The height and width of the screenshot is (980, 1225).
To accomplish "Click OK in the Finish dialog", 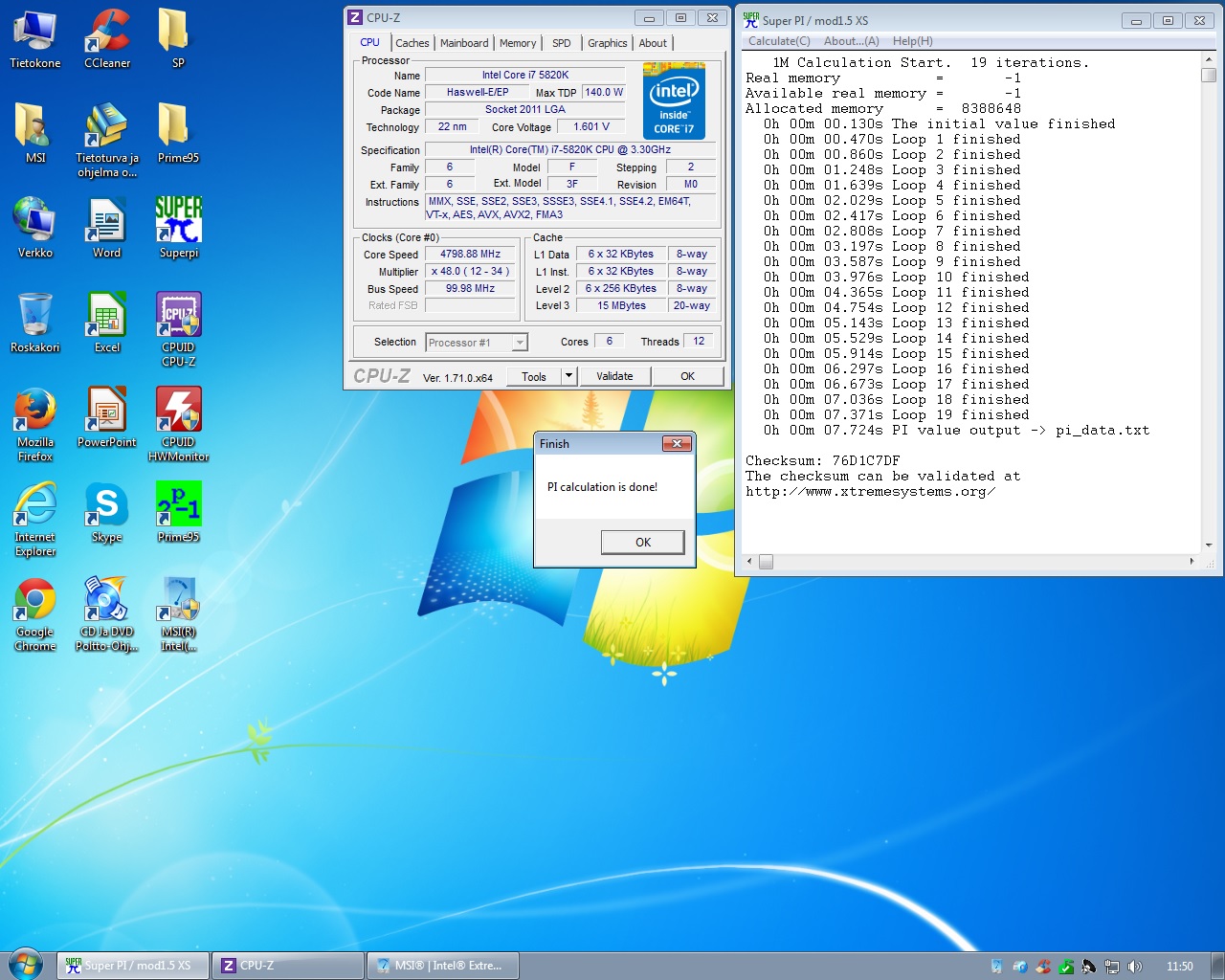I will coord(643,542).
